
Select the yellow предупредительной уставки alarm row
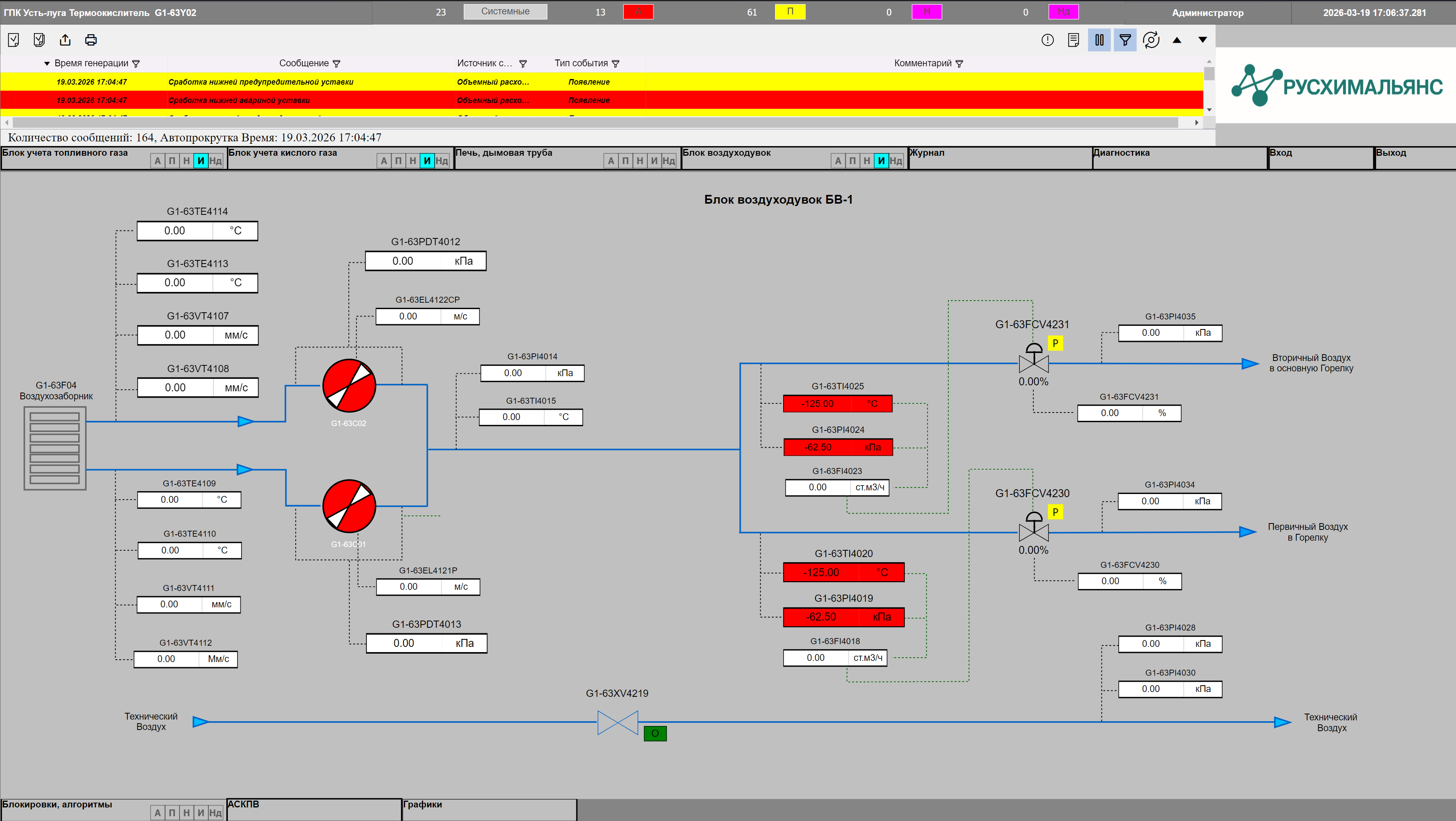[x=601, y=81]
